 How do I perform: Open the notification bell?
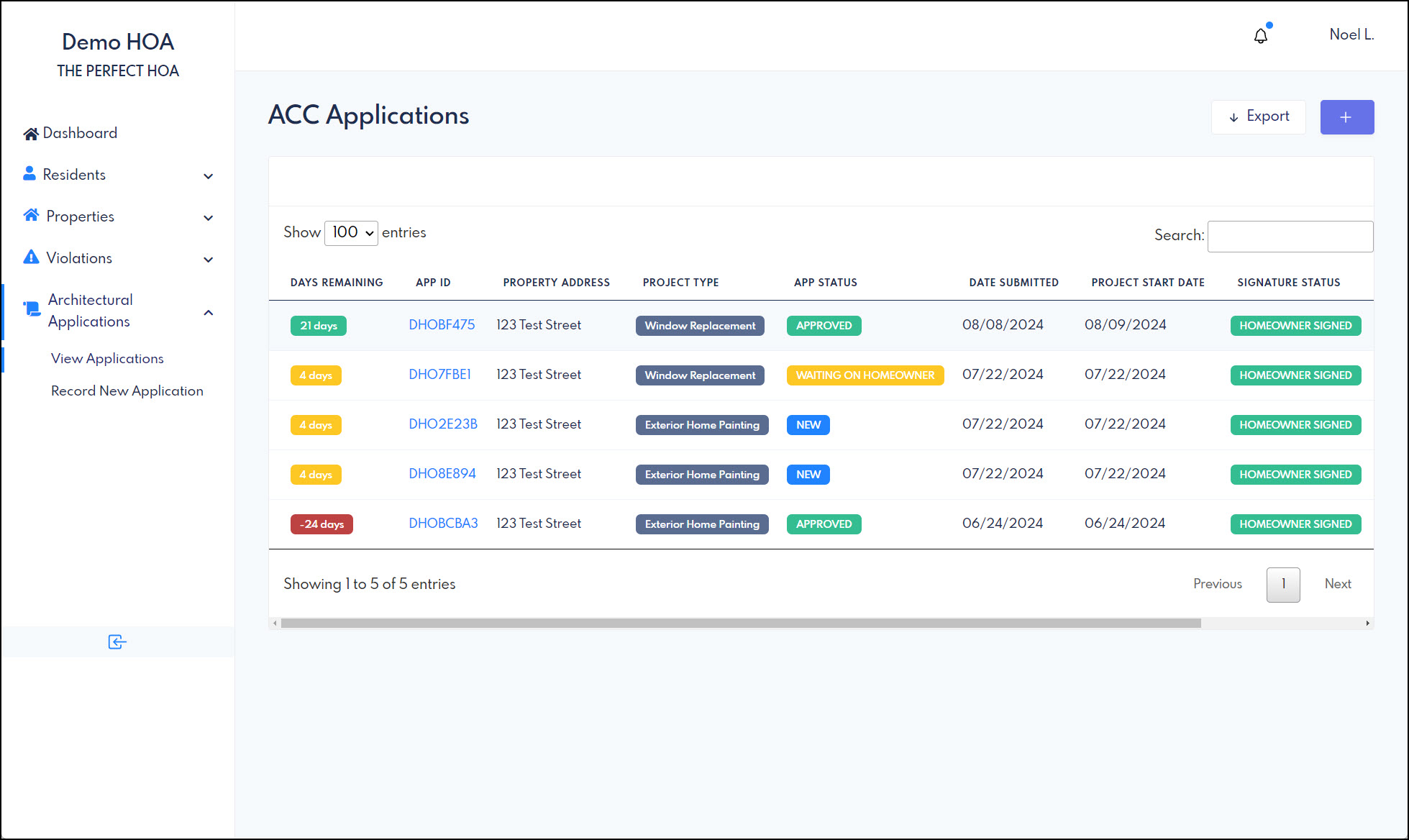(x=1260, y=35)
